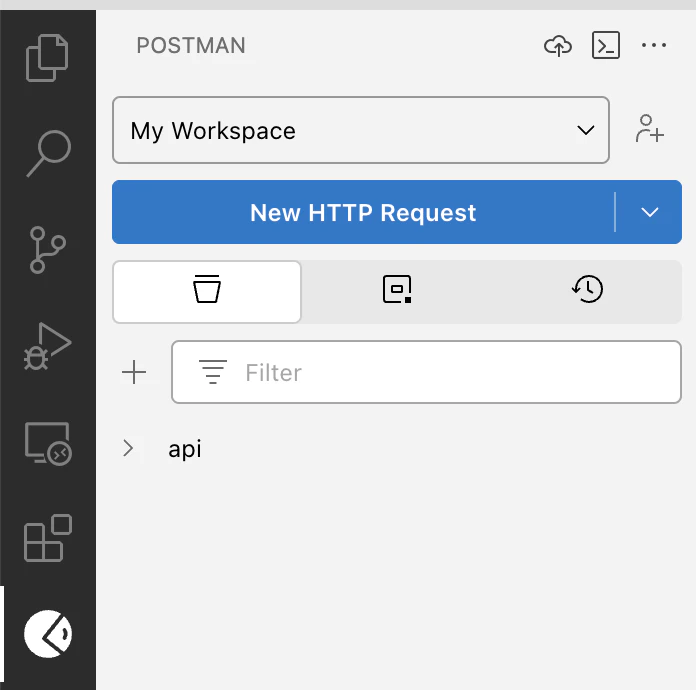Click the New HTTP Request button
The height and width of the screenshot is (690, 696).
pos(363,212)
